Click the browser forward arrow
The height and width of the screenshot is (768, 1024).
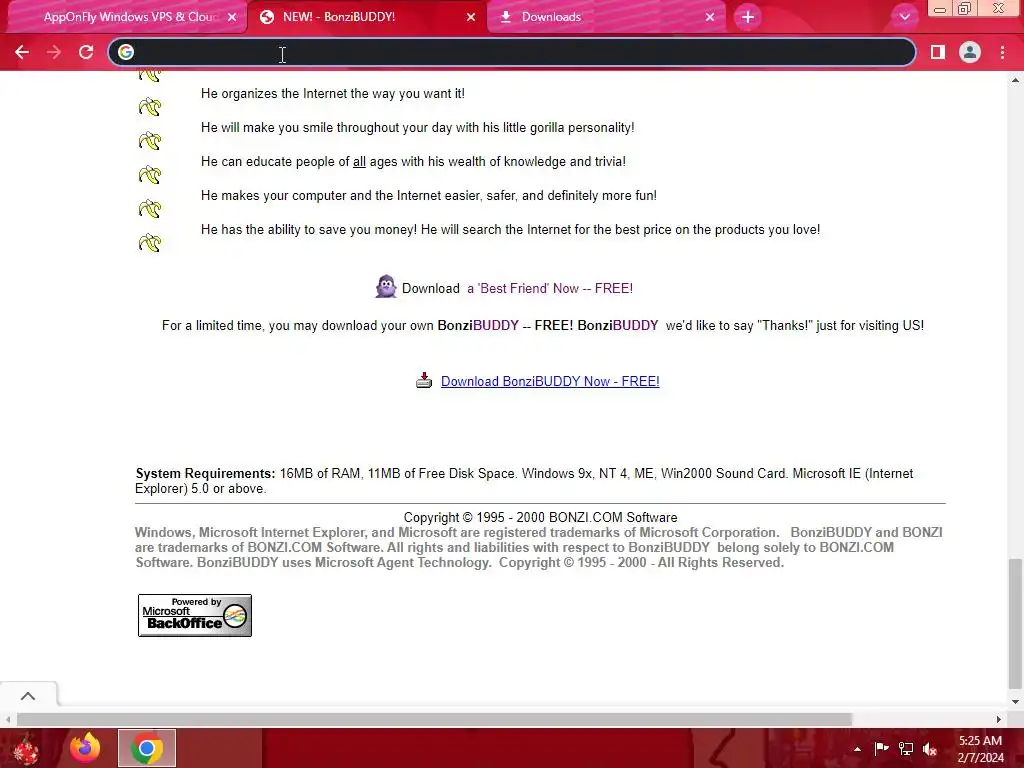54,52
